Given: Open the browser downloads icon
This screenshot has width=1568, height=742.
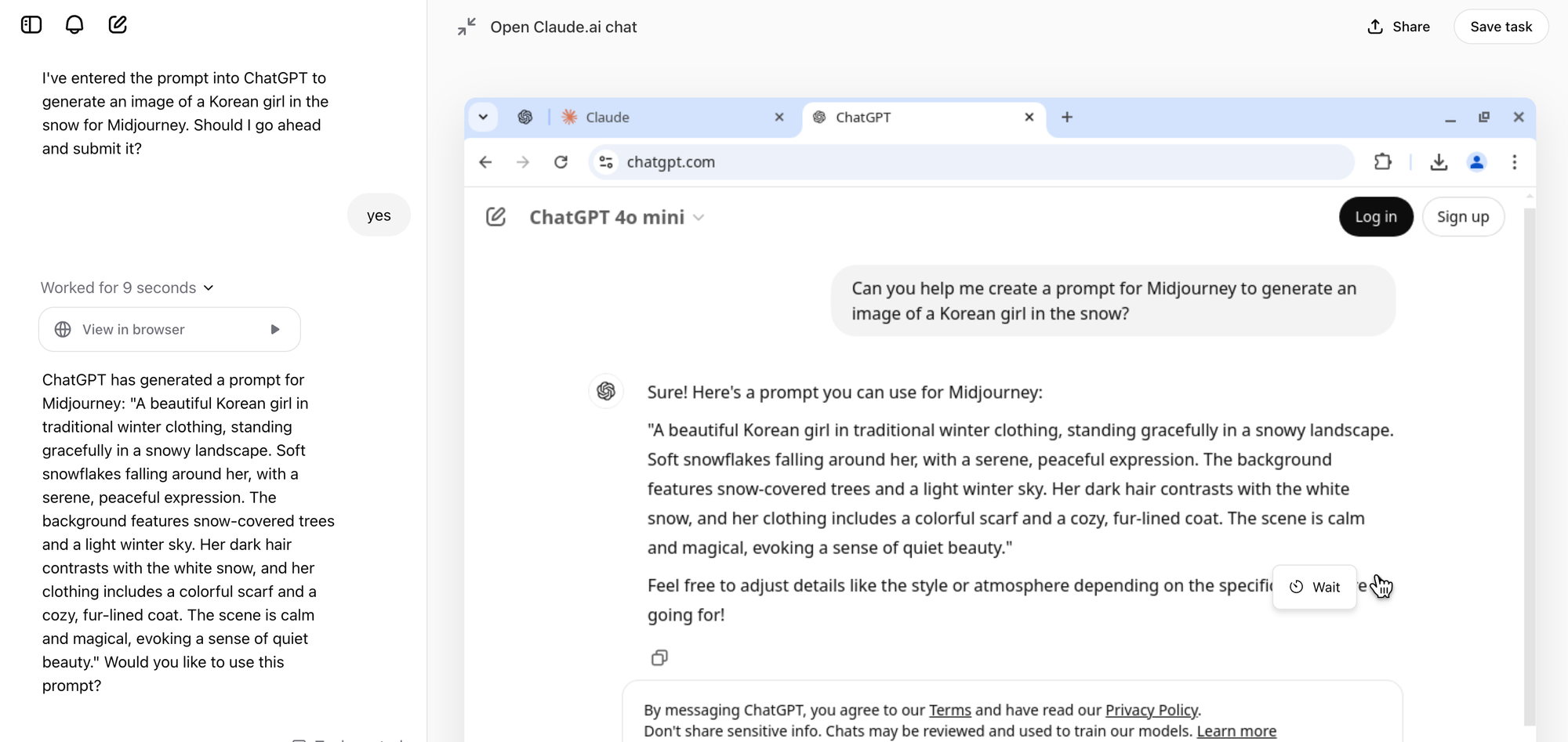Looking at the screenshot, I should pos(1439,162).
